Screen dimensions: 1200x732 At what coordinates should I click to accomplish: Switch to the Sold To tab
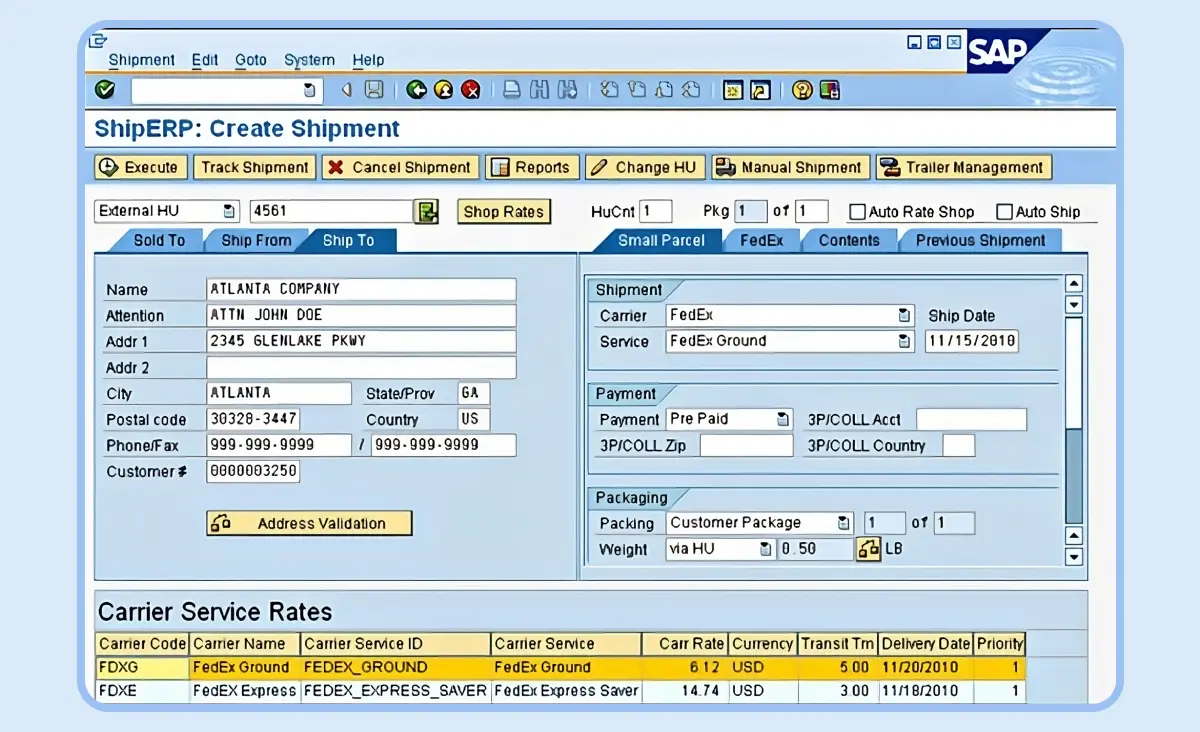(x=158, y=240)
